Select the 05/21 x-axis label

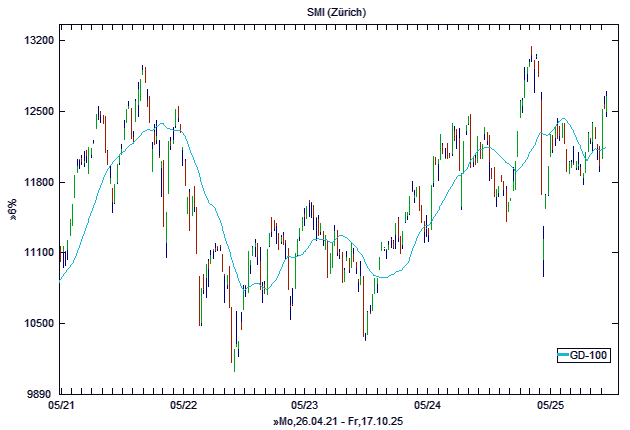click(x=61, y=406)
